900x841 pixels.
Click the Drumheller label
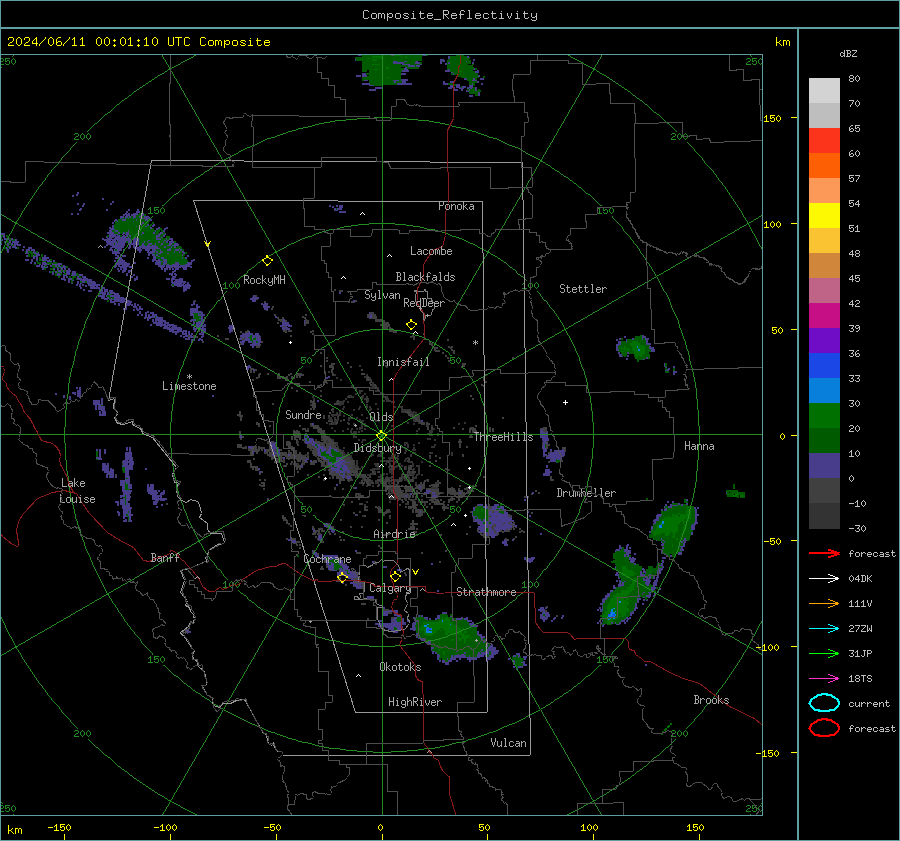coord(586,493)
